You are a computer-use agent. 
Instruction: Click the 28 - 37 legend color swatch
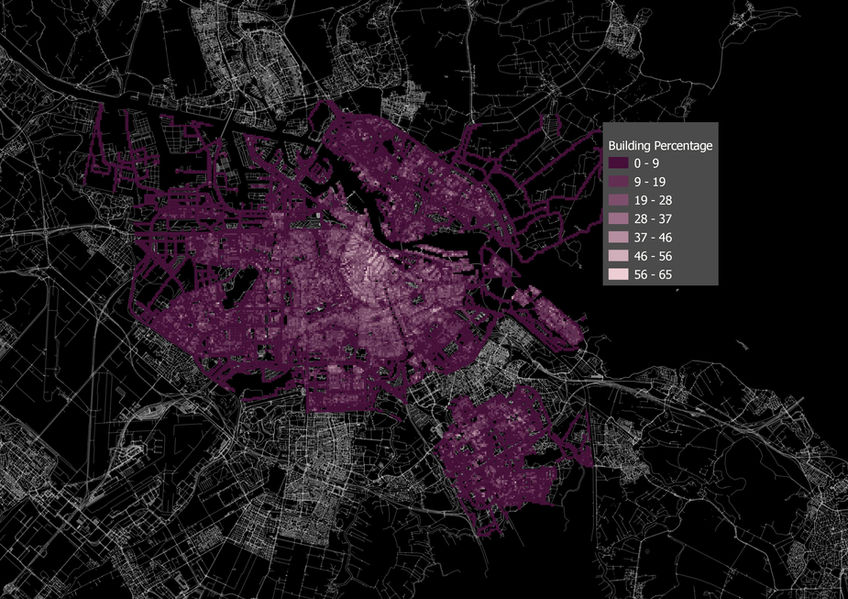(618, 218)
